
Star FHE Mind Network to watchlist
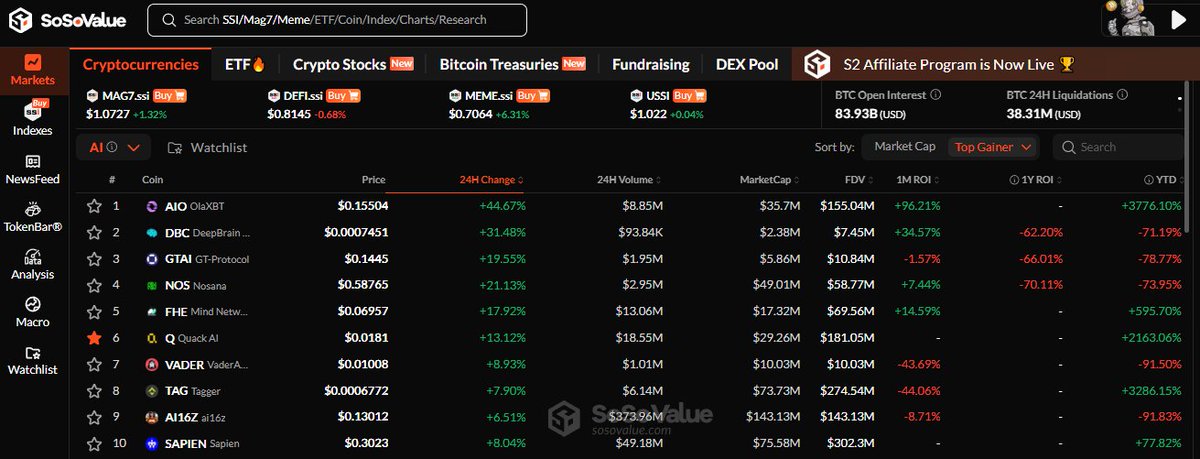pyautogui.click(x=94, y=311)
